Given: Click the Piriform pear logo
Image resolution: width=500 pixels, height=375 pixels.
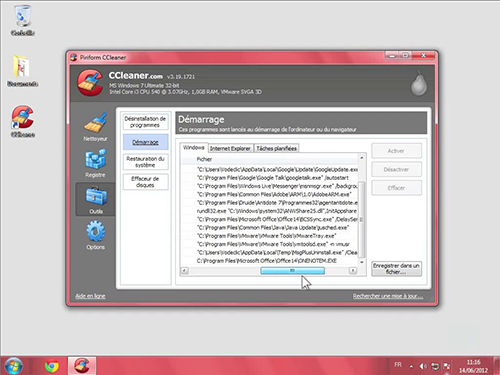Looking at the screenshot, I should [419, 83].
